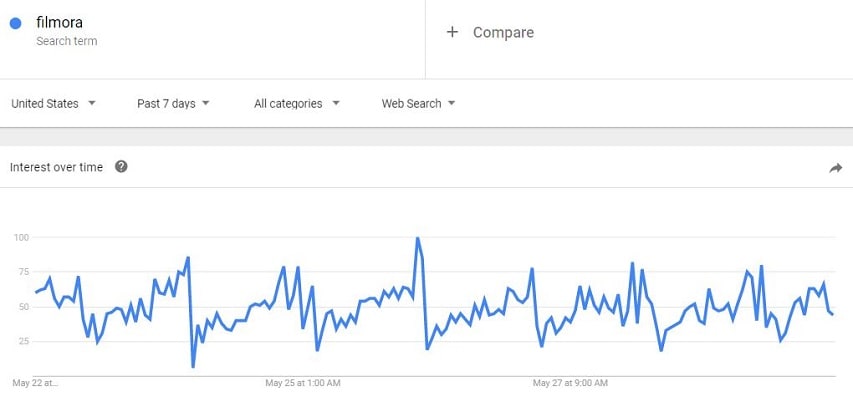Click the 100 value on y-axis

click(x=21, y=238)
